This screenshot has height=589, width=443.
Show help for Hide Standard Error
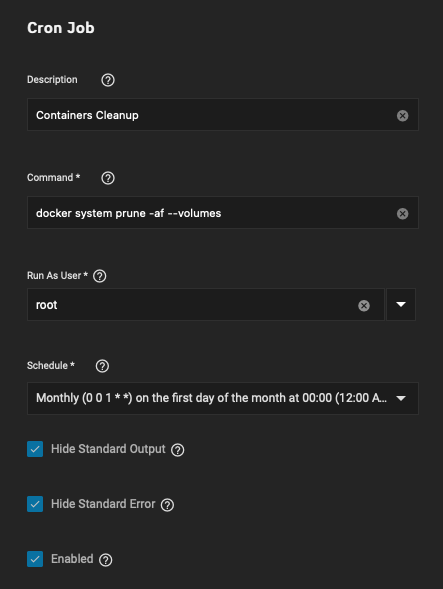167,505
